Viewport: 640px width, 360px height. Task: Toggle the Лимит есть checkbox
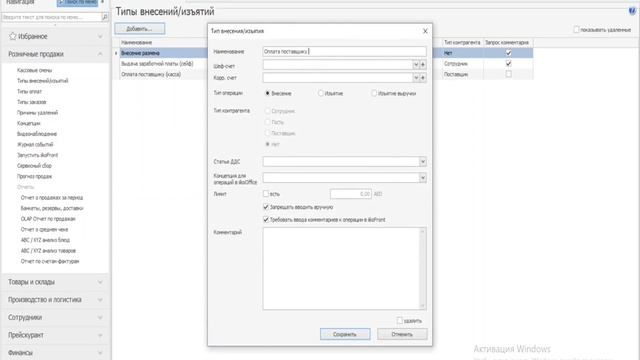pyautogui.click(x=266, y=194)
